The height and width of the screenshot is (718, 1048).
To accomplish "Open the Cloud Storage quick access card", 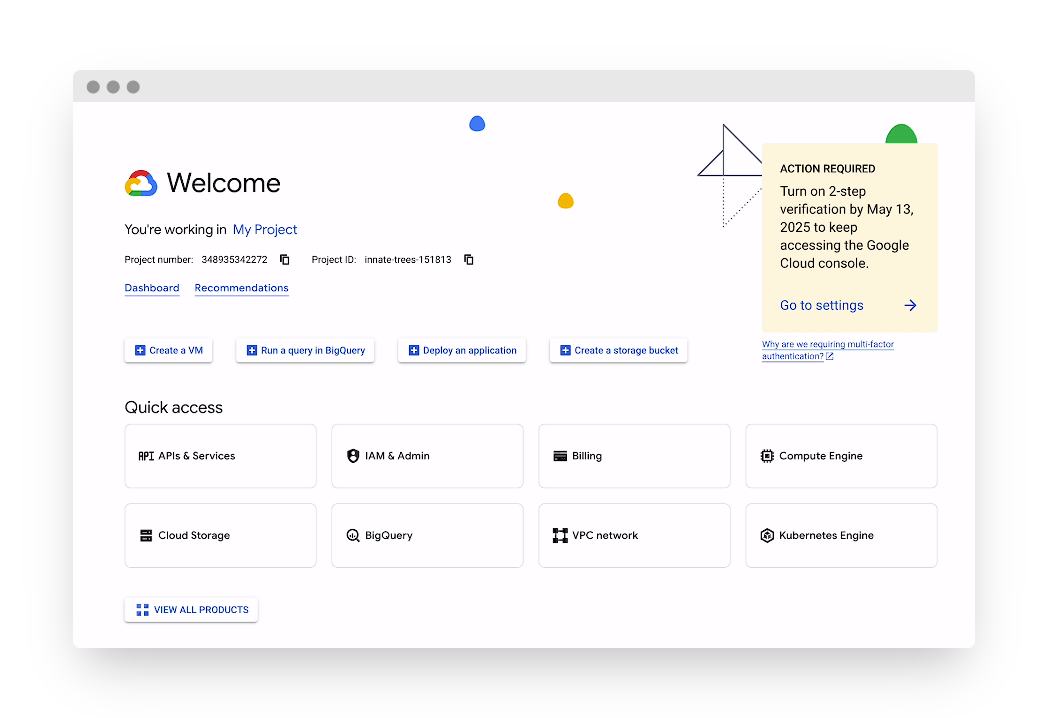I will coord(221,535).
